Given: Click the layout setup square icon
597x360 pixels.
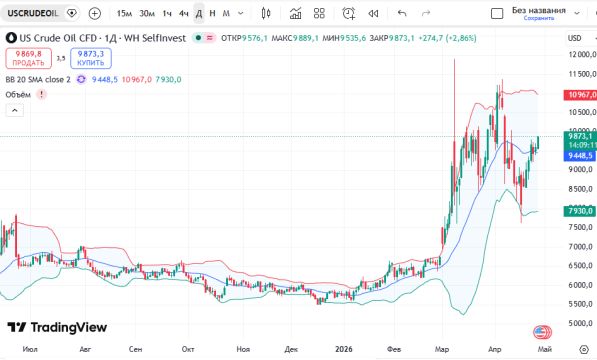Looking at the screenshot, I should pyautogui.click(x=497, y=14).
